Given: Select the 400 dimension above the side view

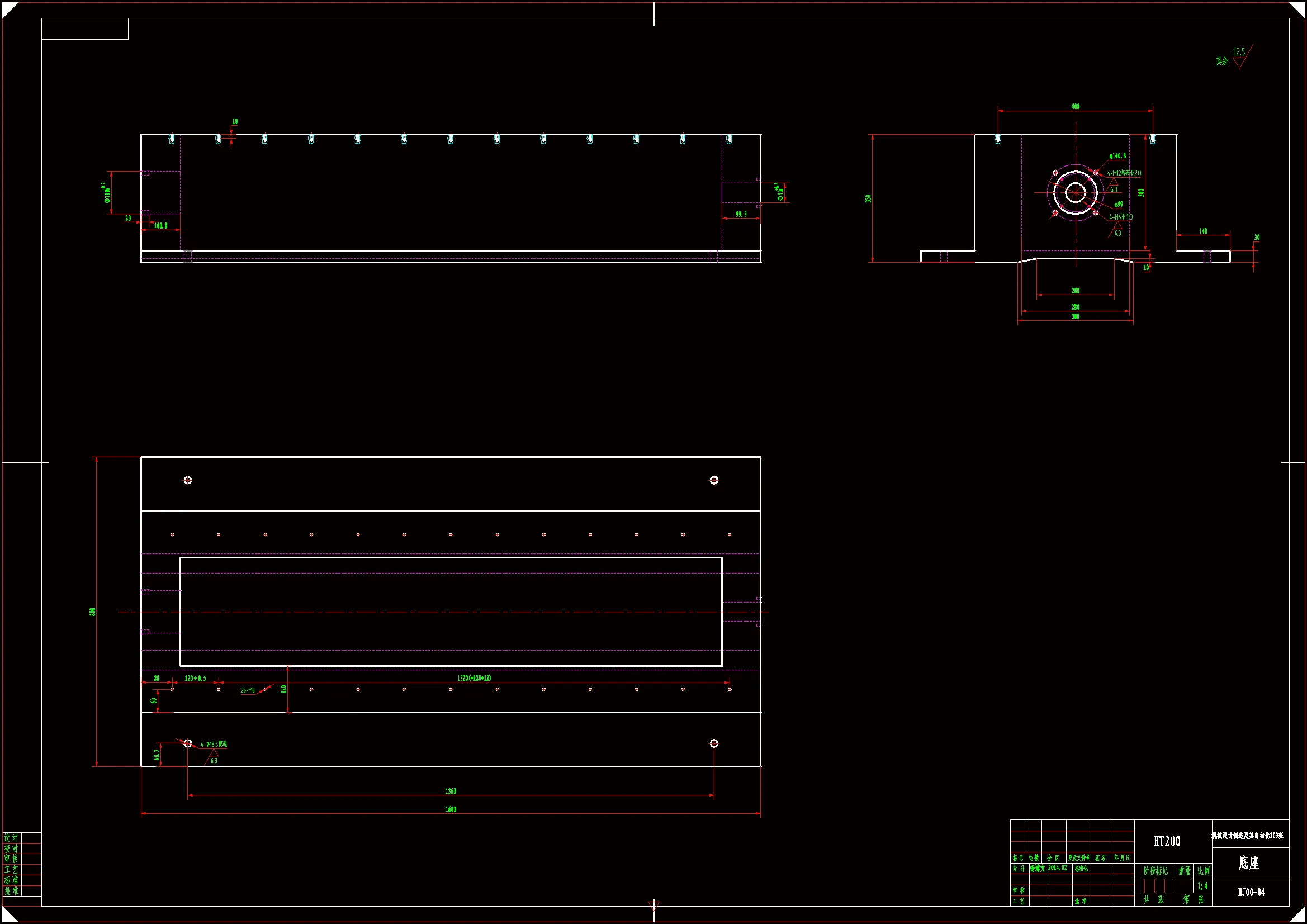Looking at the screenshot, I should click(x=1076, y=106).
